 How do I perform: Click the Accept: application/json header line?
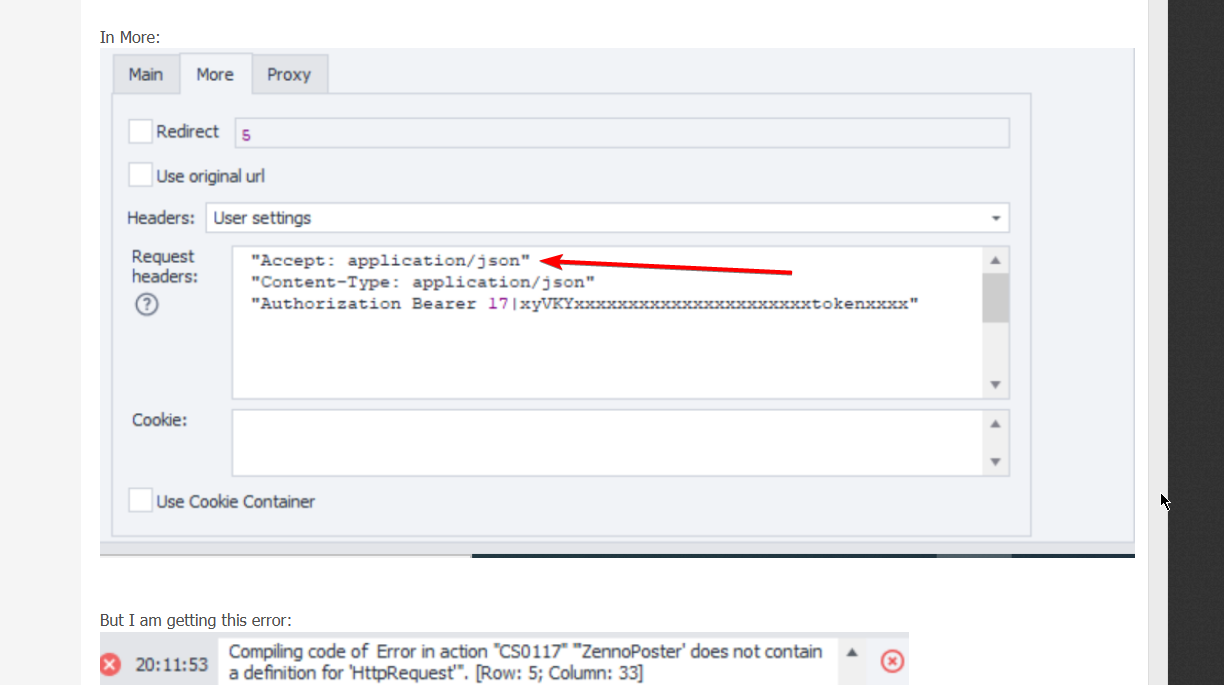click(x=390, y=261)
